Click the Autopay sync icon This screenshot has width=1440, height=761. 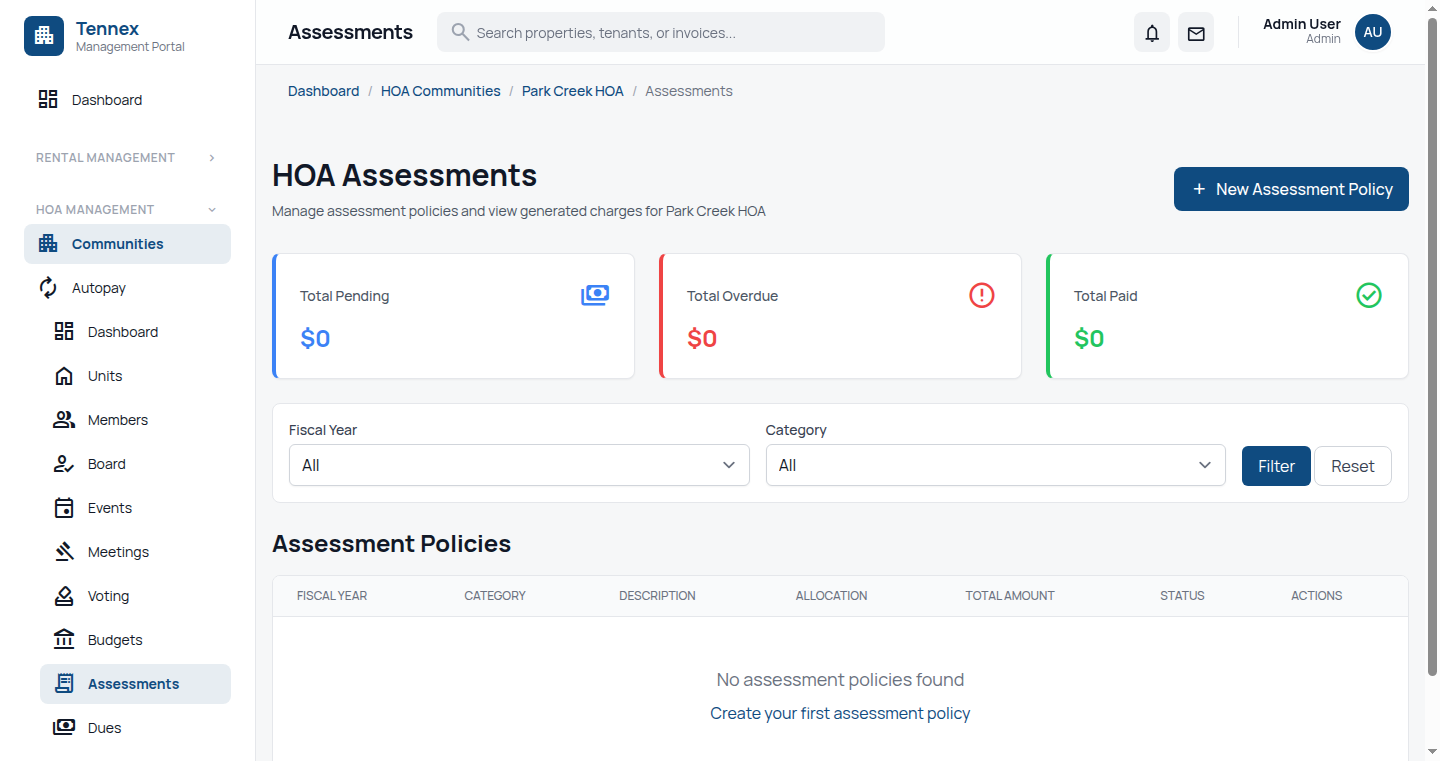click(x=48, y=287)
